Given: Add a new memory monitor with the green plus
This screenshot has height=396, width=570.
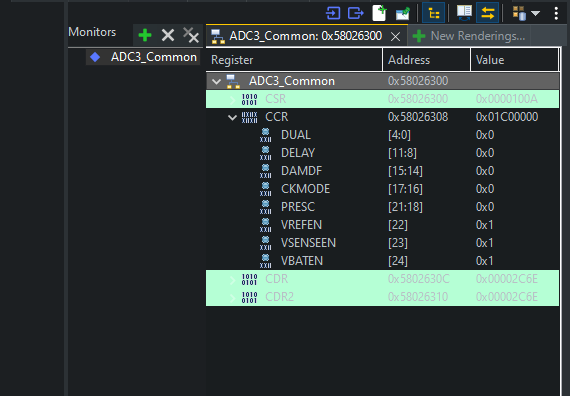Looking at the screenshot, I should (145, 36).
